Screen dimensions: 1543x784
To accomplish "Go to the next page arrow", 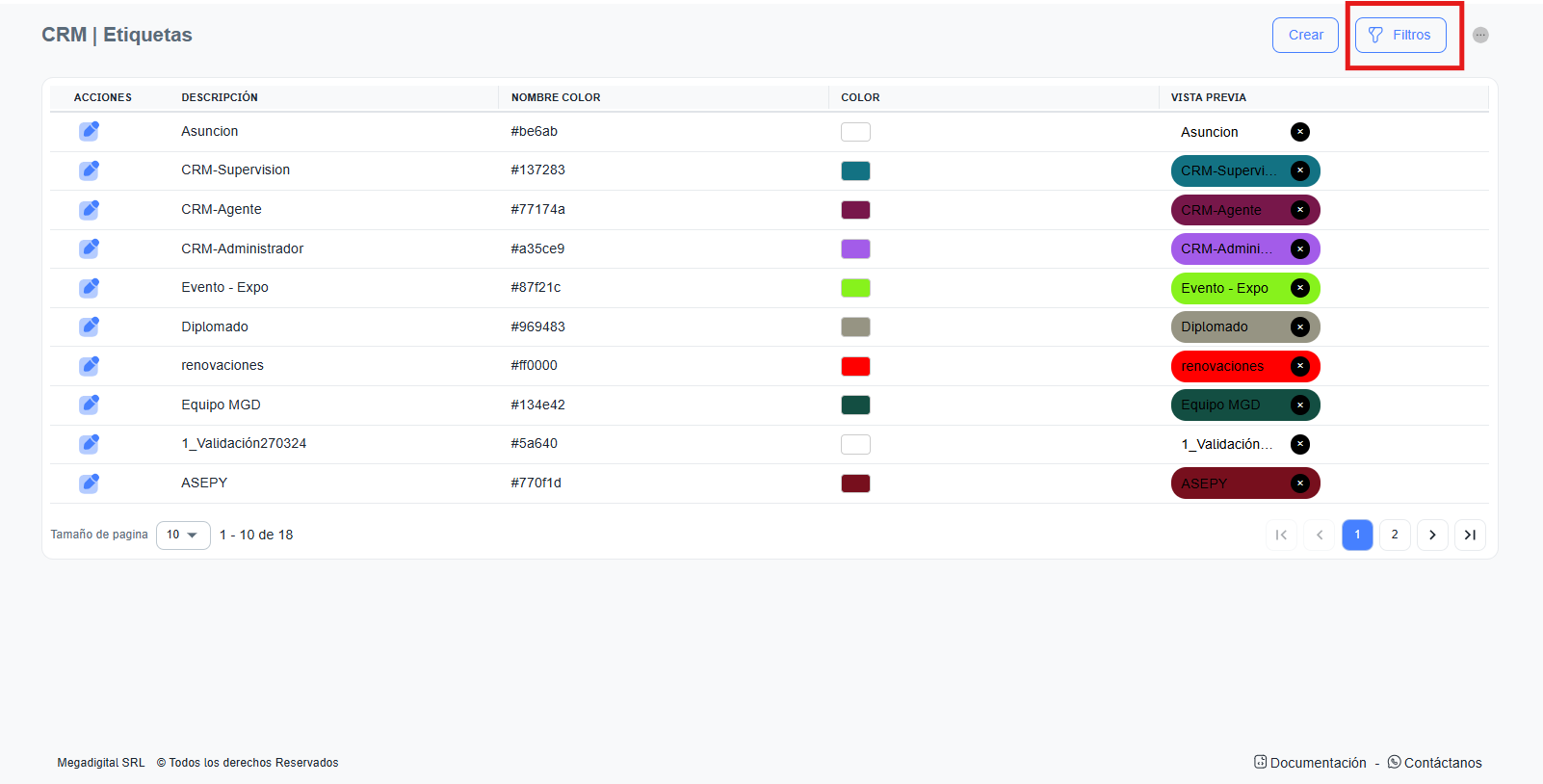I will [1432, 535].
